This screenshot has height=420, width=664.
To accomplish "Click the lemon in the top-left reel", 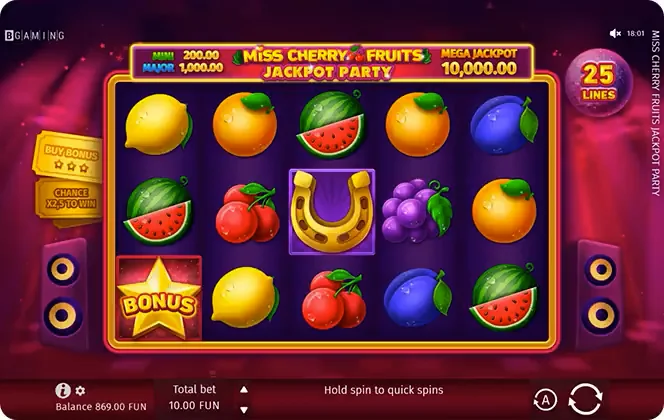I will tap(158, 124).
